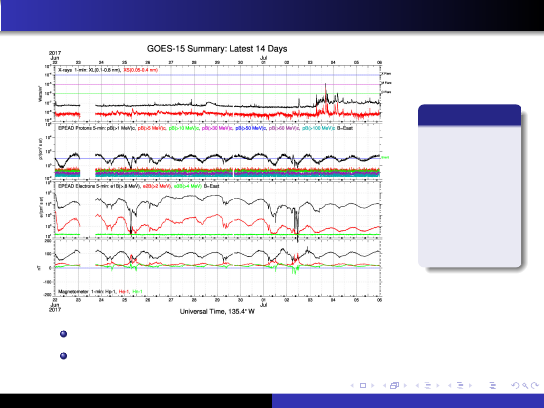Click the stacked frames navigation icon
The image size is (544, 408).
coord(394,385)
